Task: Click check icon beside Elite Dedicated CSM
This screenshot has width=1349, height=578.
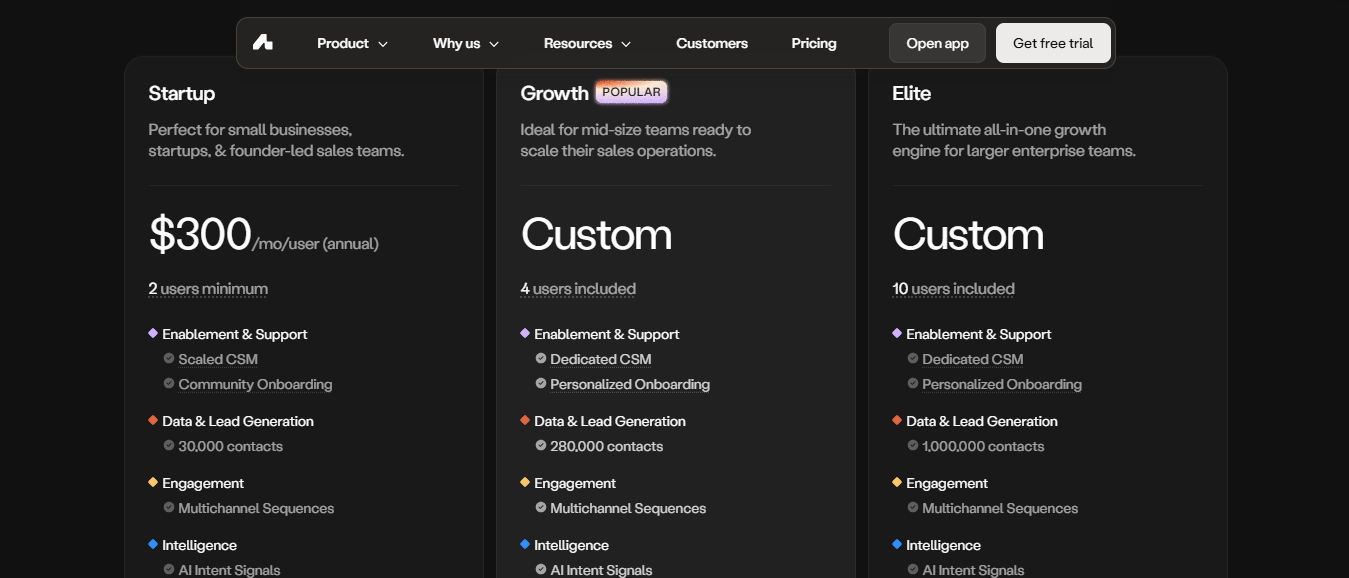Action: 913,358
